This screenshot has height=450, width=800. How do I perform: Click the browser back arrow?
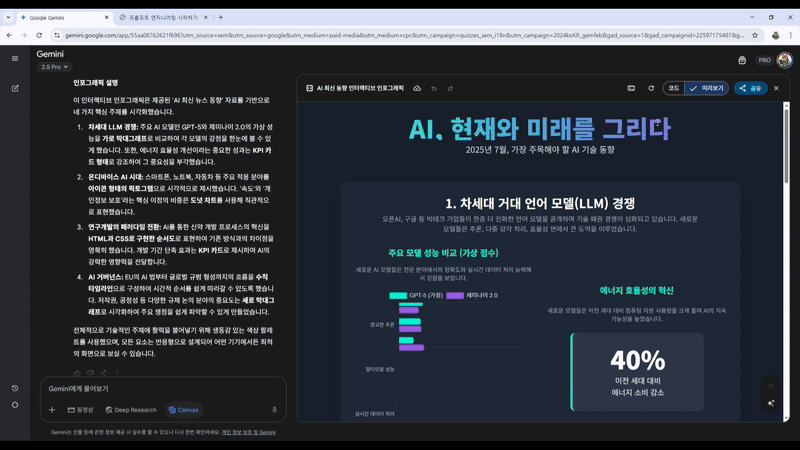click(9, 35)
